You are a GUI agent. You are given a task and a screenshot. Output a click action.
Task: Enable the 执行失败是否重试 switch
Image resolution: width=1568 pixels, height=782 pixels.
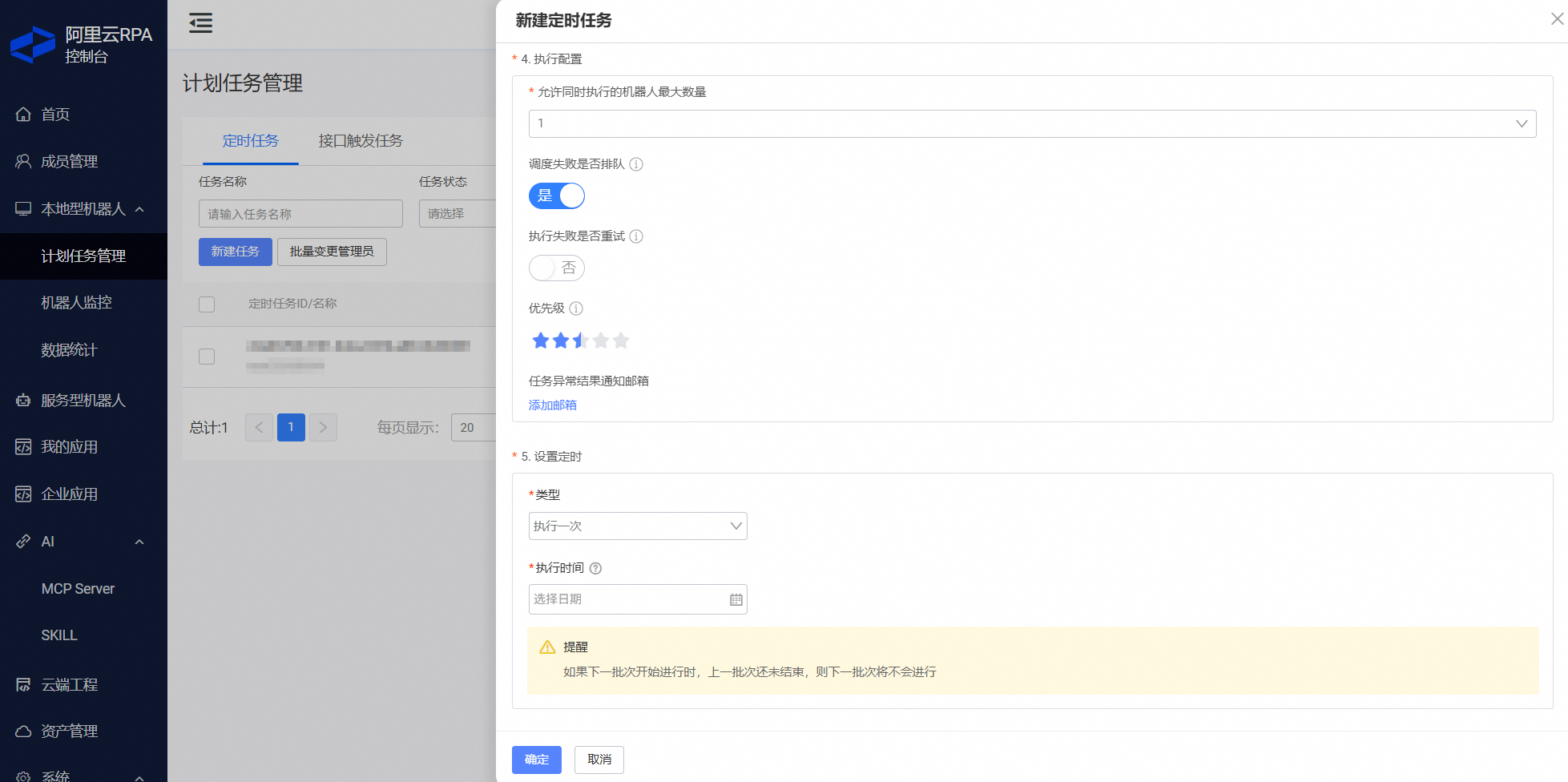pyautogui.click(x=557, y=268)
